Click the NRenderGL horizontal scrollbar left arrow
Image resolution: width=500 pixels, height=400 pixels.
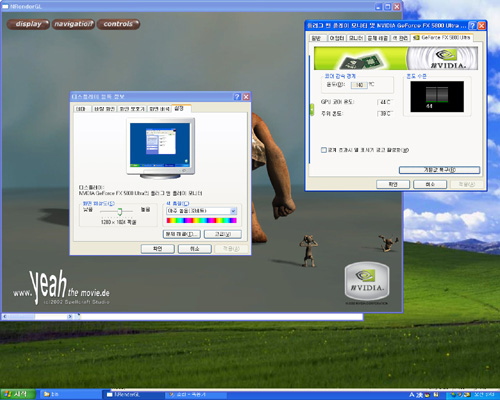[5, 316]
